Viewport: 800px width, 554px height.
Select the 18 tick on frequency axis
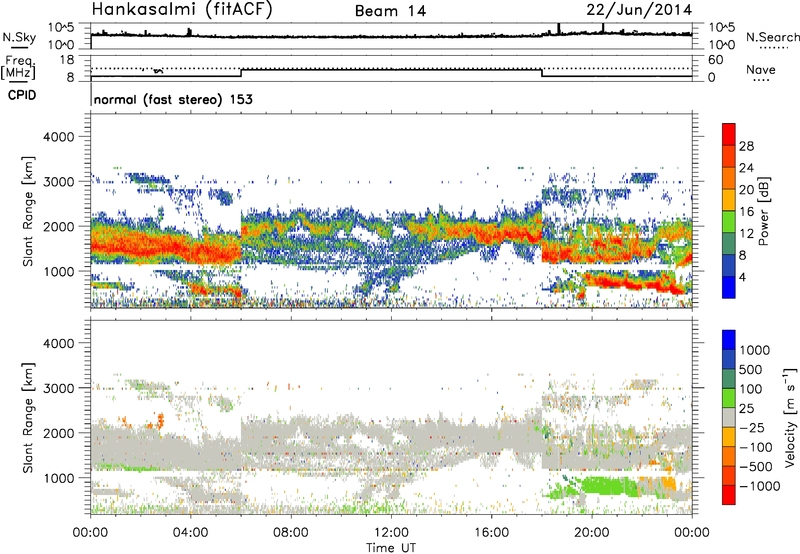67,60
